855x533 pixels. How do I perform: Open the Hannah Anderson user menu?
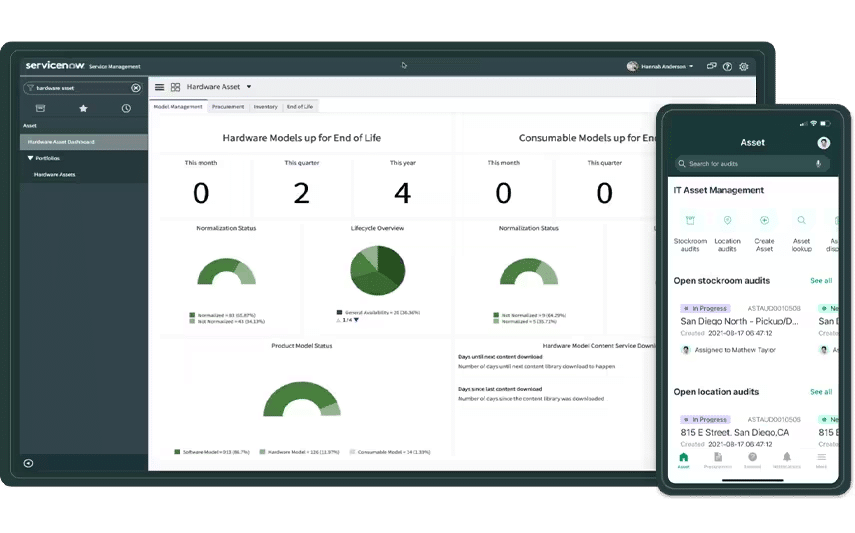[660, 67]
